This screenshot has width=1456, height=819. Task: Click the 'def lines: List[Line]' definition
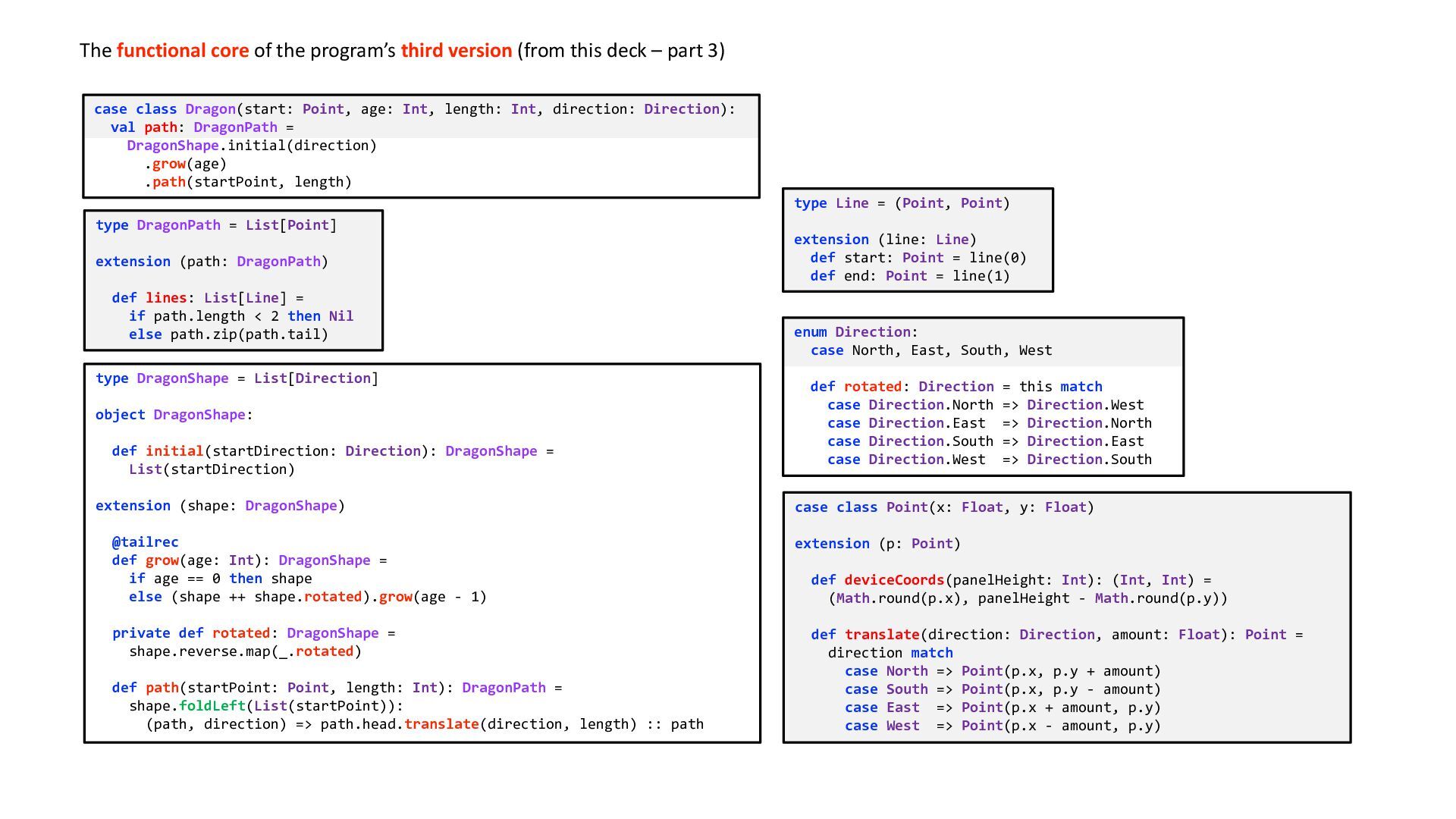tap(207, 298)
